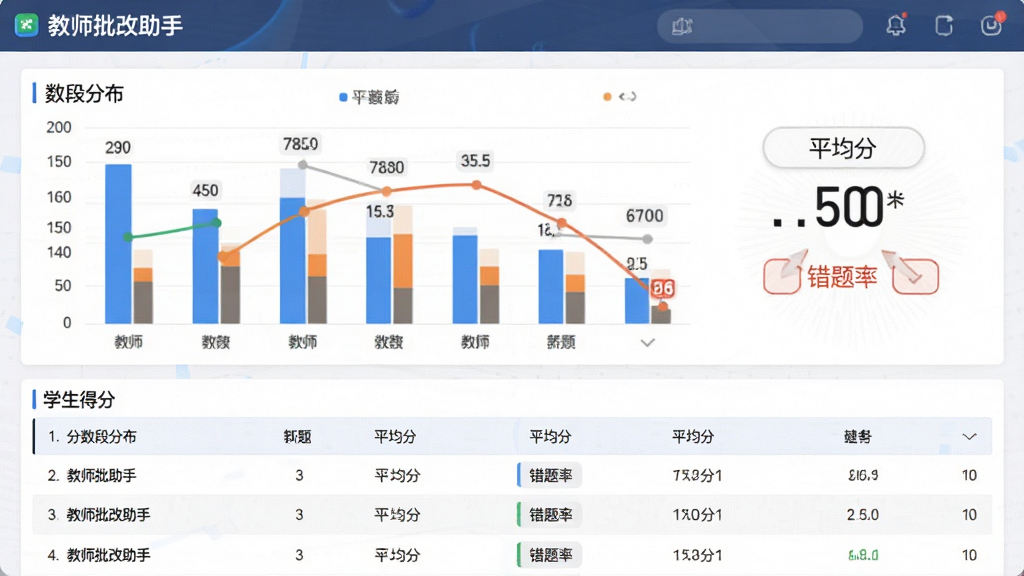Image resolution: width=1024 pixels, height=576 pixels.
Task: Click the 450 label on the chart
Action: 205,190
